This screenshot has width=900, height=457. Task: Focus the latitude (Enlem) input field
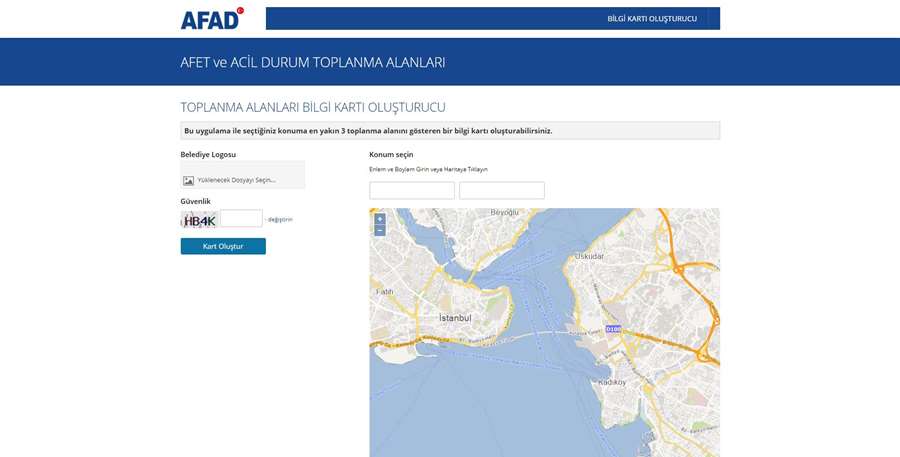pos(412,191)
